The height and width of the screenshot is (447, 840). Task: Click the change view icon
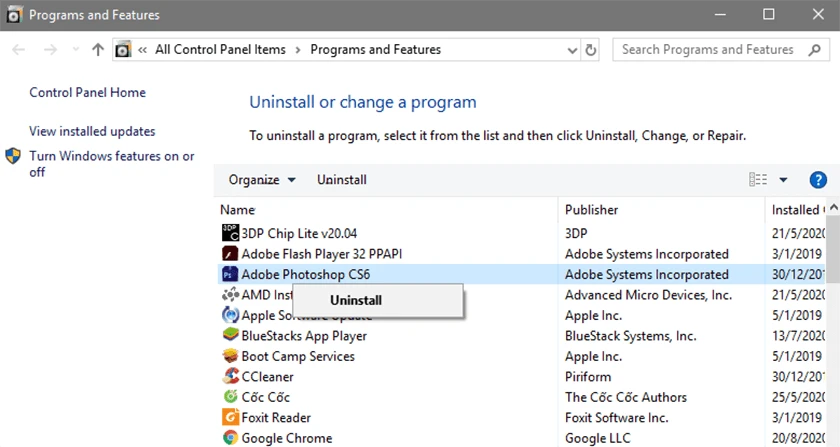coord(758,180)
